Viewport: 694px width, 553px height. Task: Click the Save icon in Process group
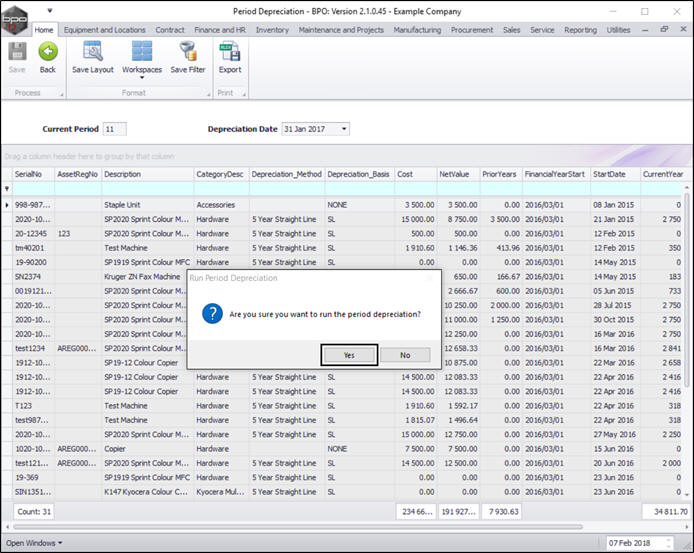click(17, 52)
